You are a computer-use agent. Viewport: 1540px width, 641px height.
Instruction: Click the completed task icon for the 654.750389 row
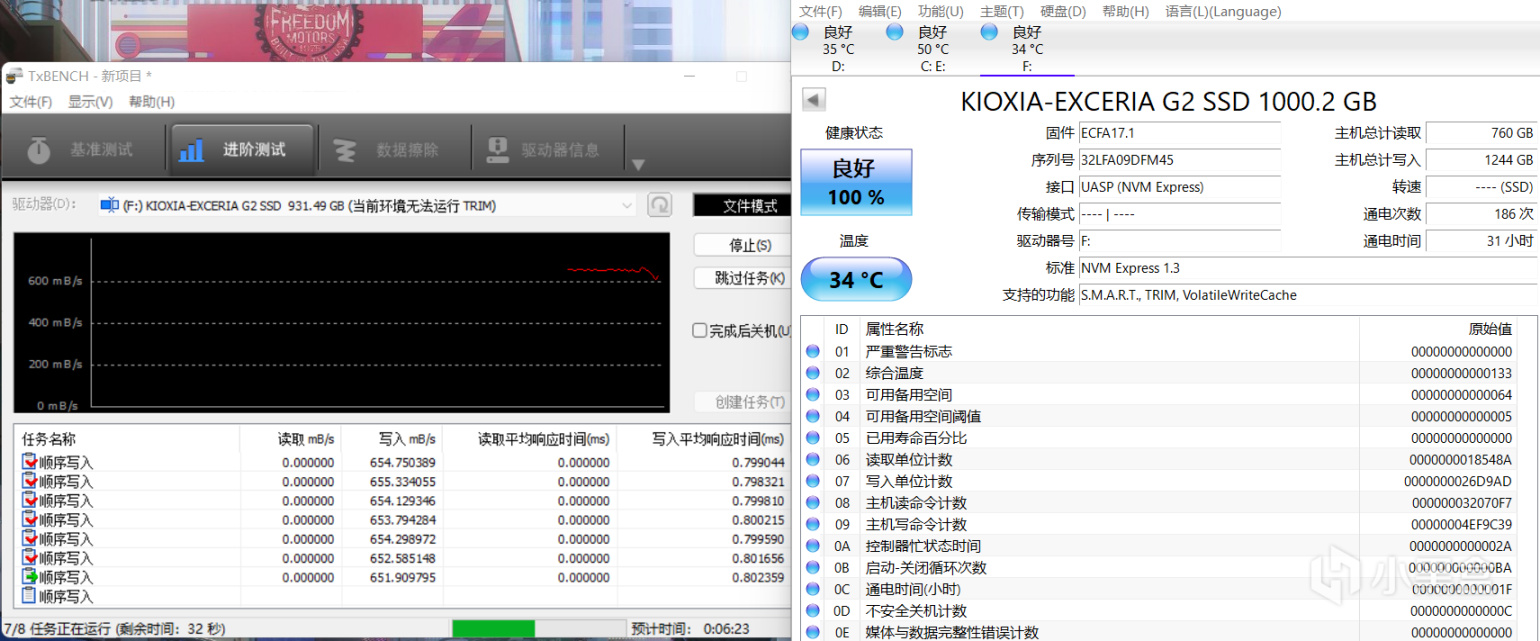point(29,462)
